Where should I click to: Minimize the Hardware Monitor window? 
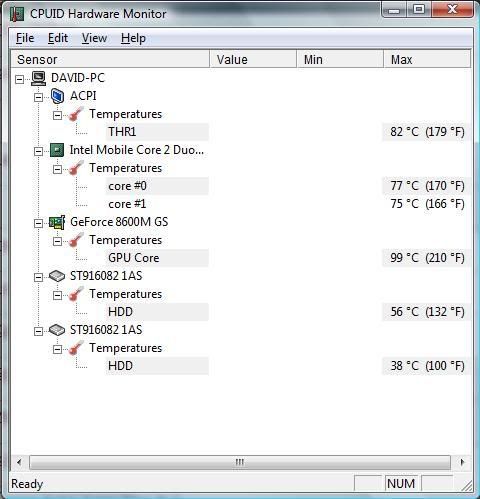pyautogui.click(x=394, y=10)
